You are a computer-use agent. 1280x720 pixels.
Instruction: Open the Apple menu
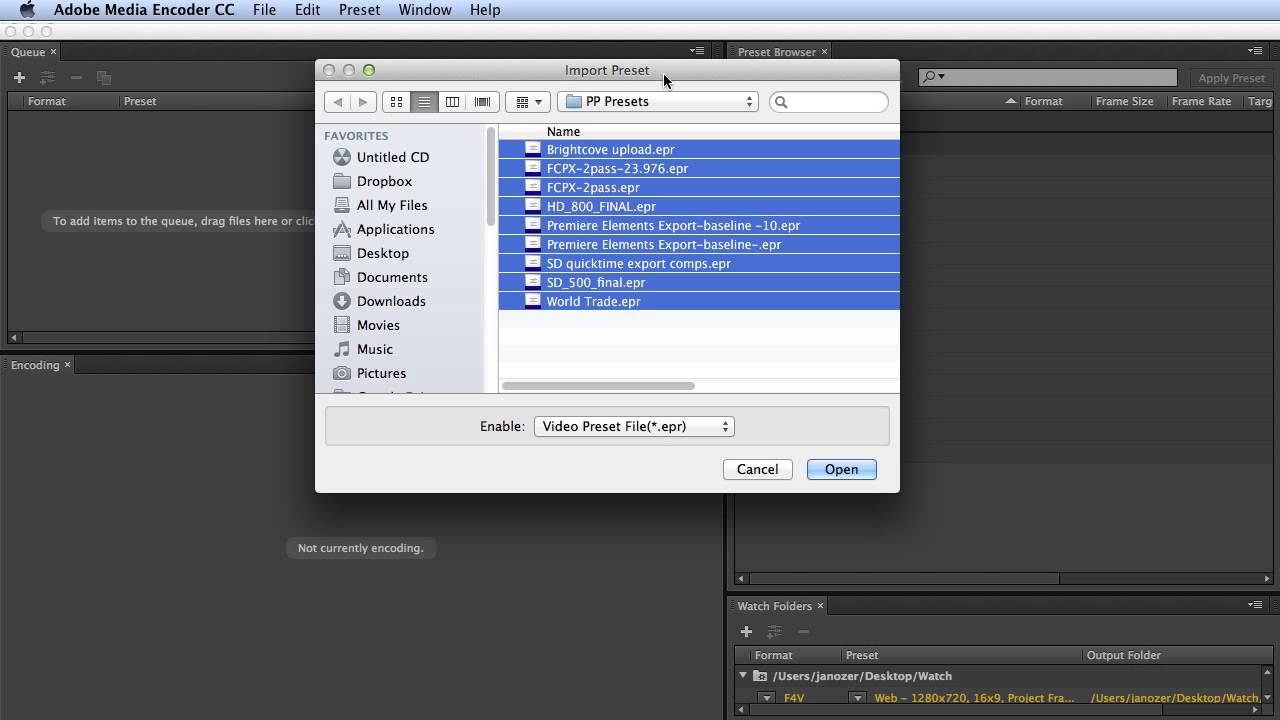tap(27, 10)
